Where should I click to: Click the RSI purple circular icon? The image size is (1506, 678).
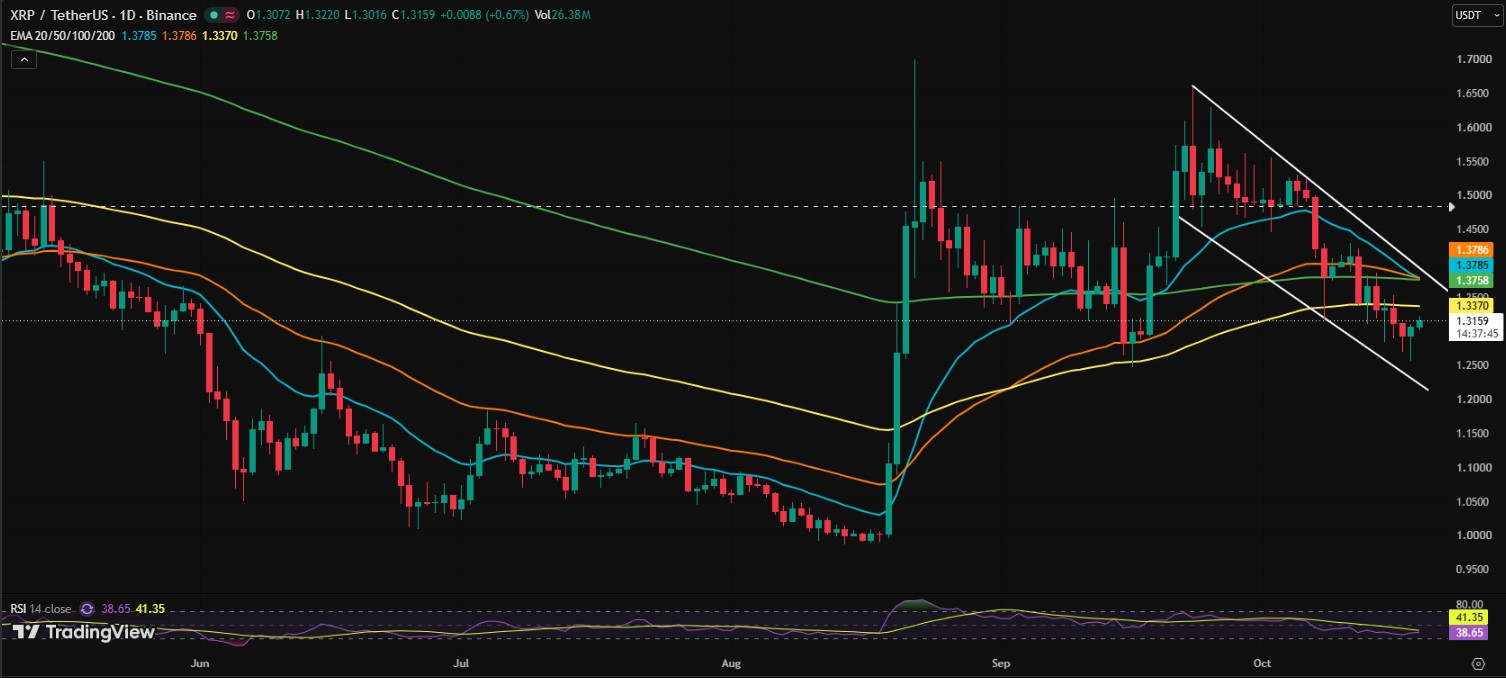click(x=87, y=608)
